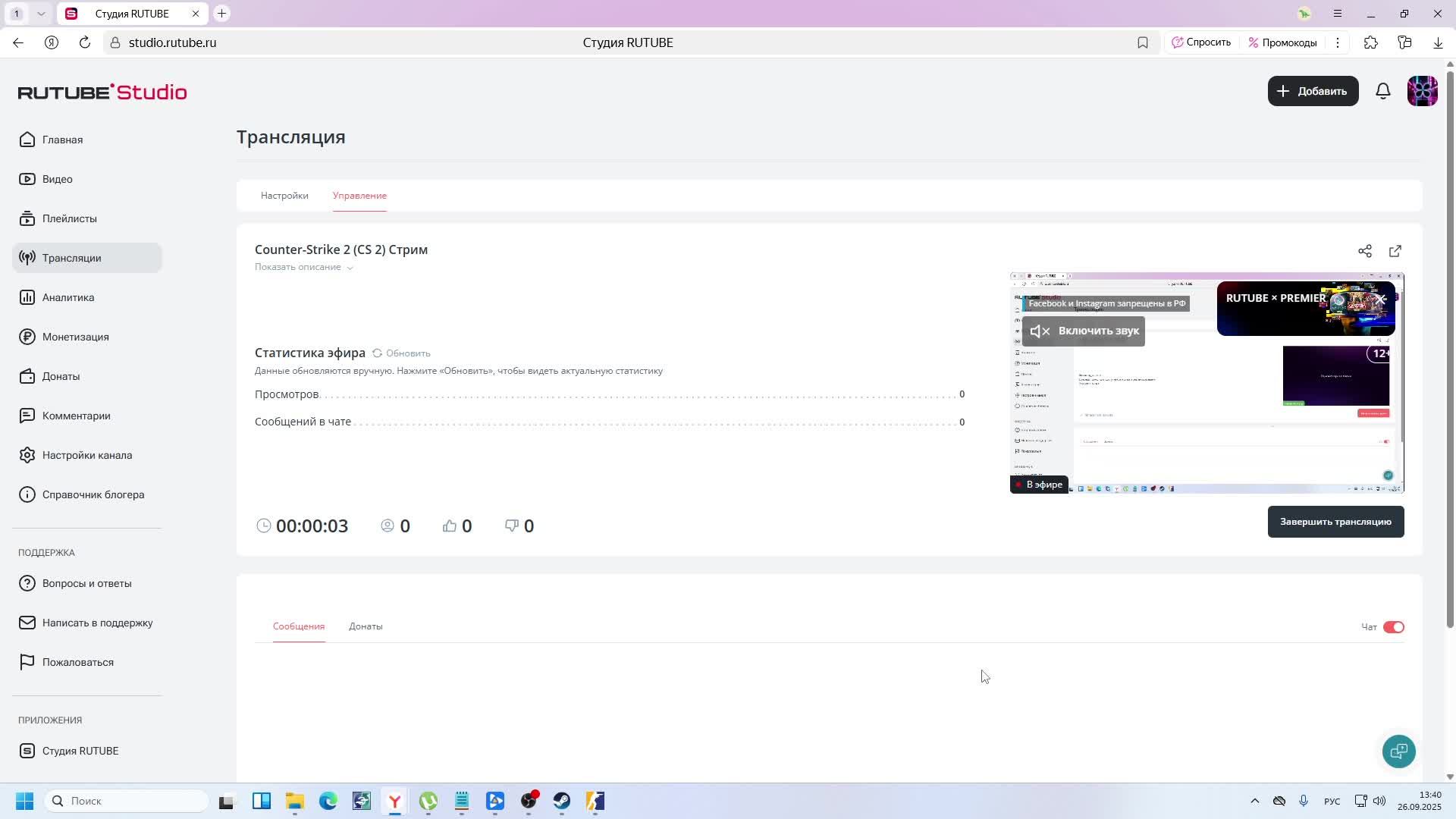Click the Завершить трансляцию button

coord(1335,522)
